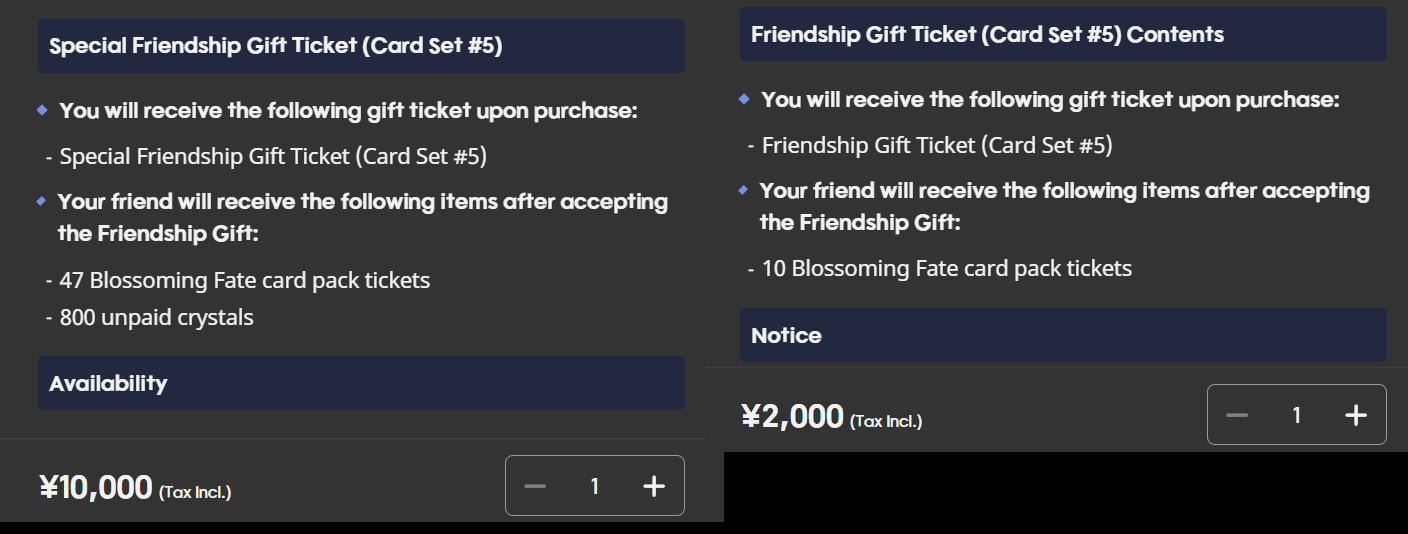The width and height of the screenshot is (1408, 534).
Task: Click the Tax Incl. note beside ¥10,000
Action: coord(195,491)
